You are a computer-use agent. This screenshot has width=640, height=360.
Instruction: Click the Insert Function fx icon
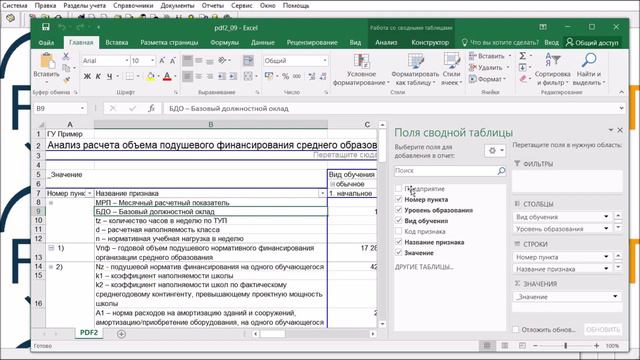pyautogui.click(x=151, y=108)
